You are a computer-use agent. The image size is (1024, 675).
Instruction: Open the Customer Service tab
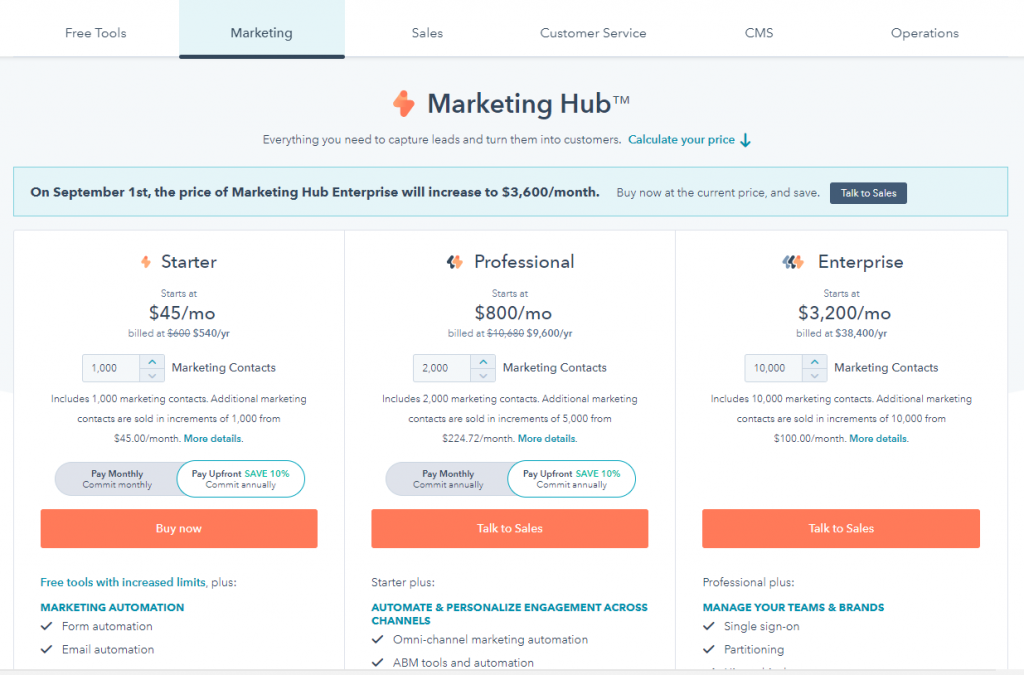tap(593, 33)
